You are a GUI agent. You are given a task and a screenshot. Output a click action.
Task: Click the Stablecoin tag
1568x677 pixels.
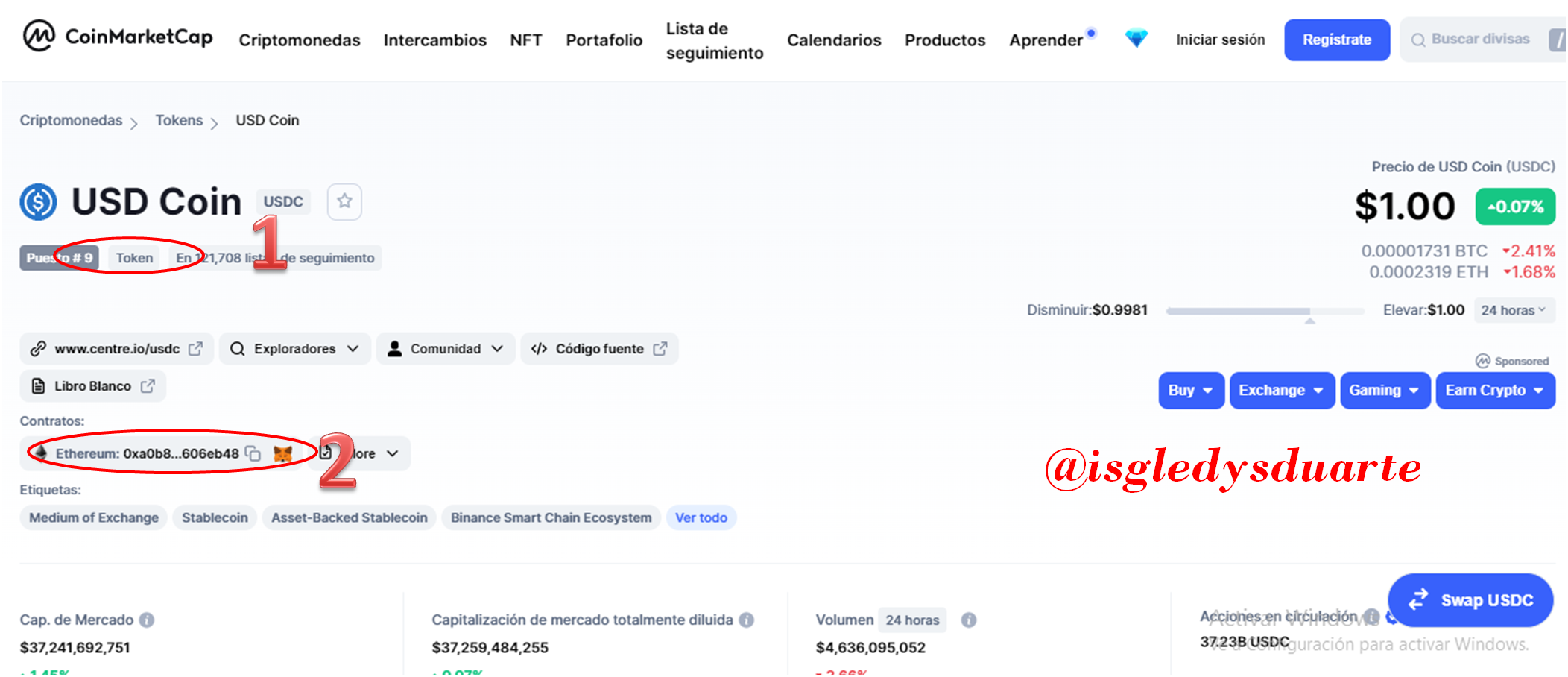point(215,517)
